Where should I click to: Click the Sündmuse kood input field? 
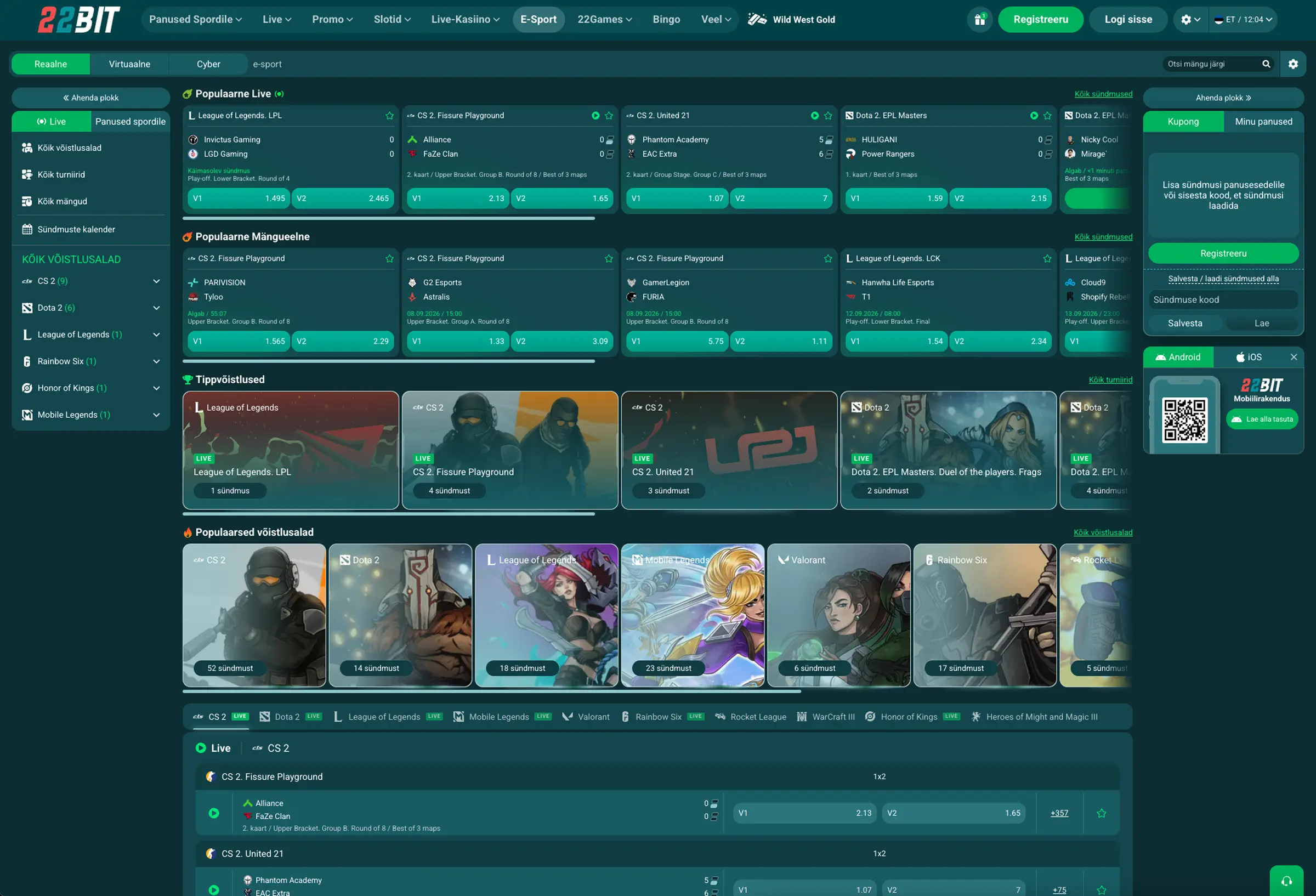point(1223,299)
